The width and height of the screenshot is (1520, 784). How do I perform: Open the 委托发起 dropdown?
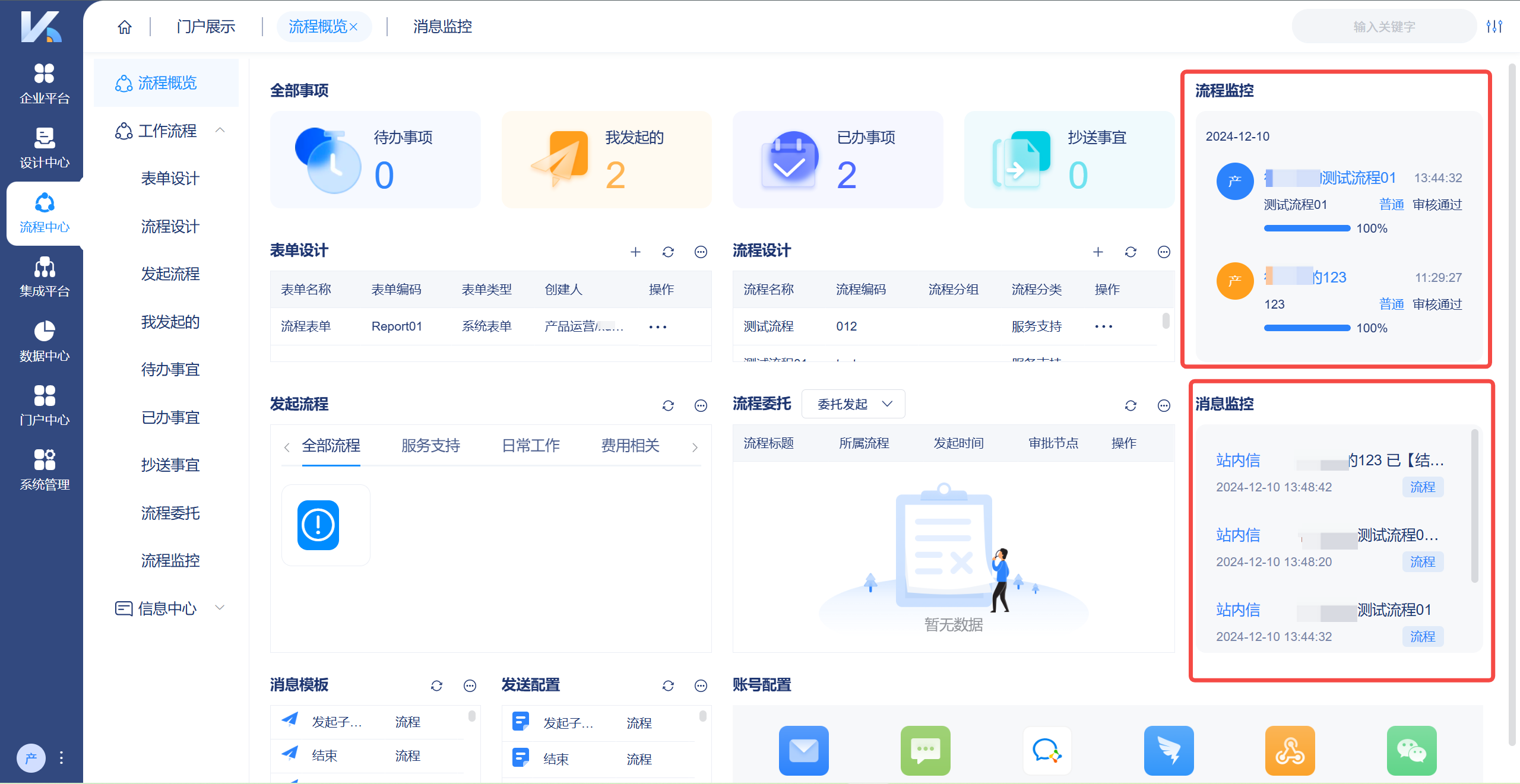pyautogui.click(x=853, y=404)
